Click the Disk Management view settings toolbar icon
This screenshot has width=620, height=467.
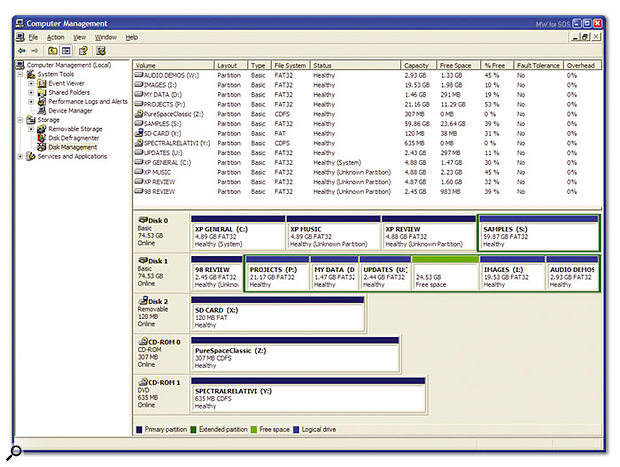pyautogui.click(x=101, y=51)
